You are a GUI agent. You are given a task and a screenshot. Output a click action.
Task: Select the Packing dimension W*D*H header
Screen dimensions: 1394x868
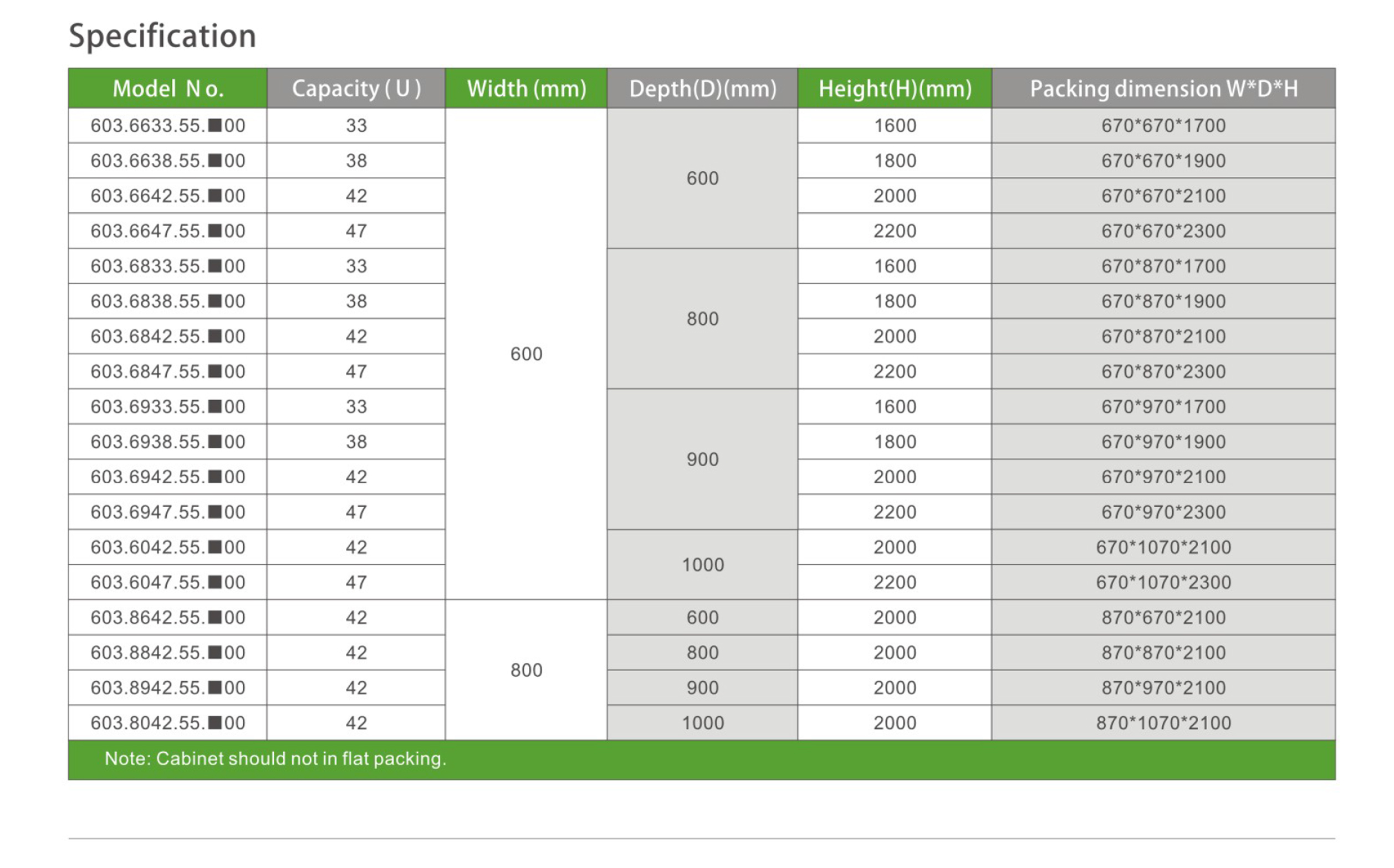pyautogui.click(x=1163, y=89)
